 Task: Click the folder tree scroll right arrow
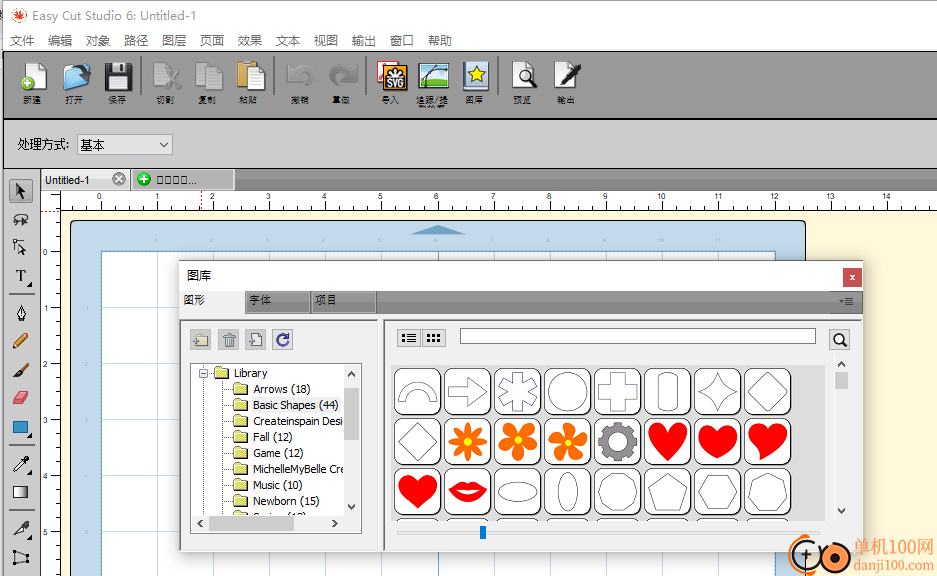pyautogui.click(x=335, y=523)
